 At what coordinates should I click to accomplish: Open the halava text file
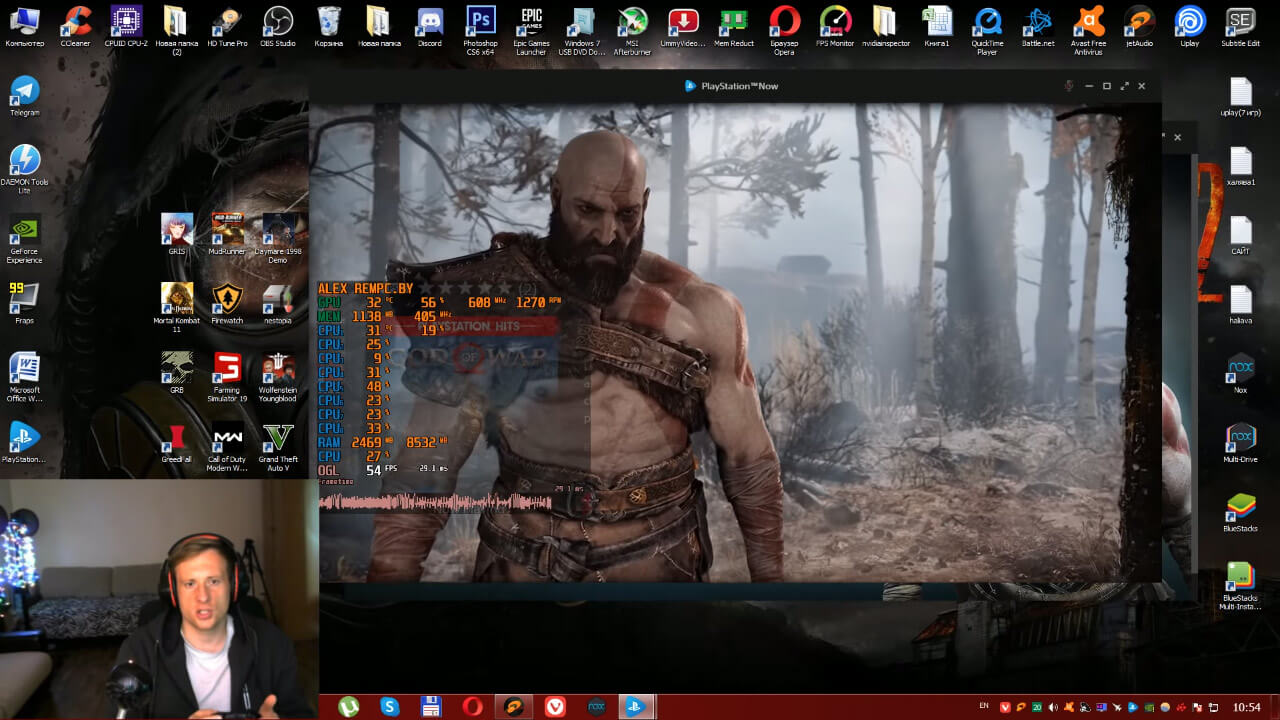coord(1240,304)
